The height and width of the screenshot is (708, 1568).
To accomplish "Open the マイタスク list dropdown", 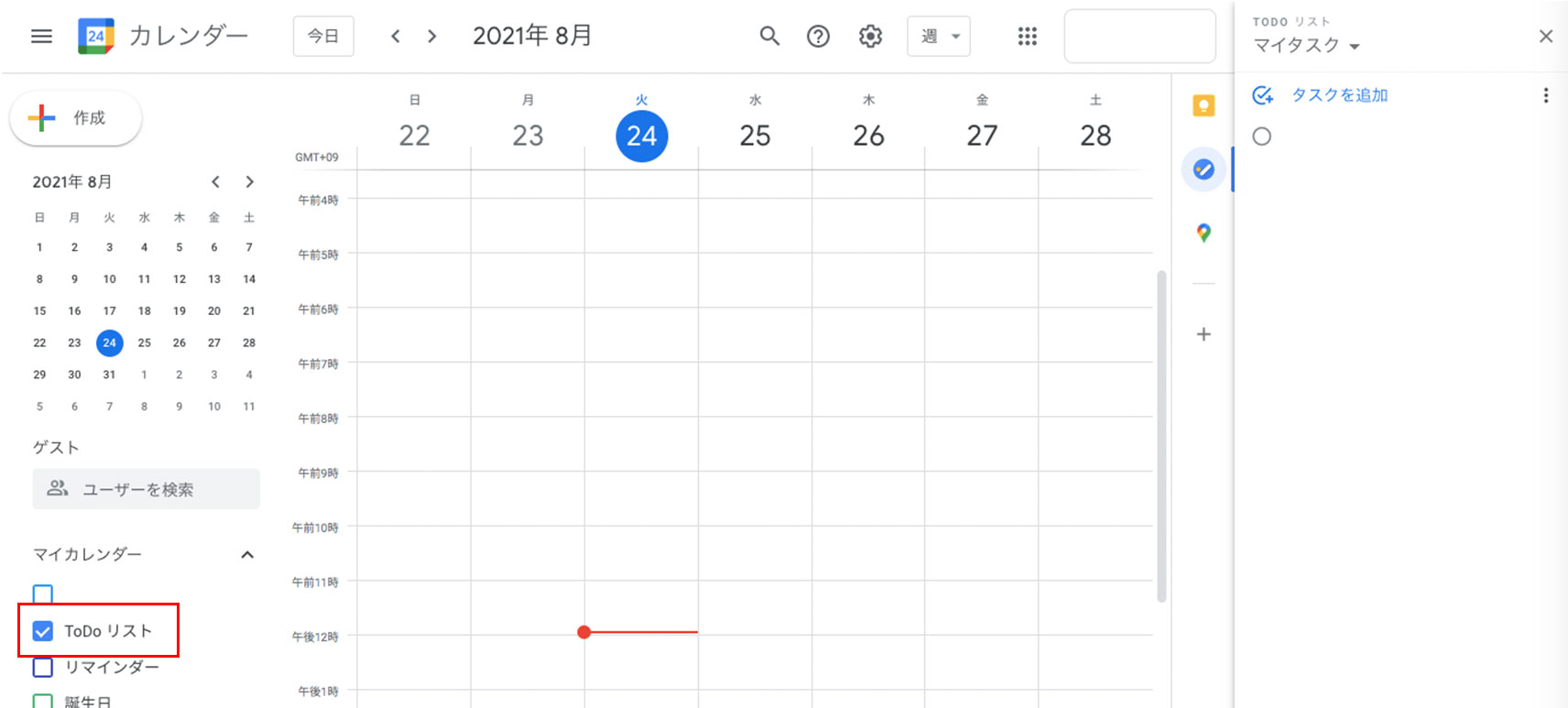I will 1306,46.
